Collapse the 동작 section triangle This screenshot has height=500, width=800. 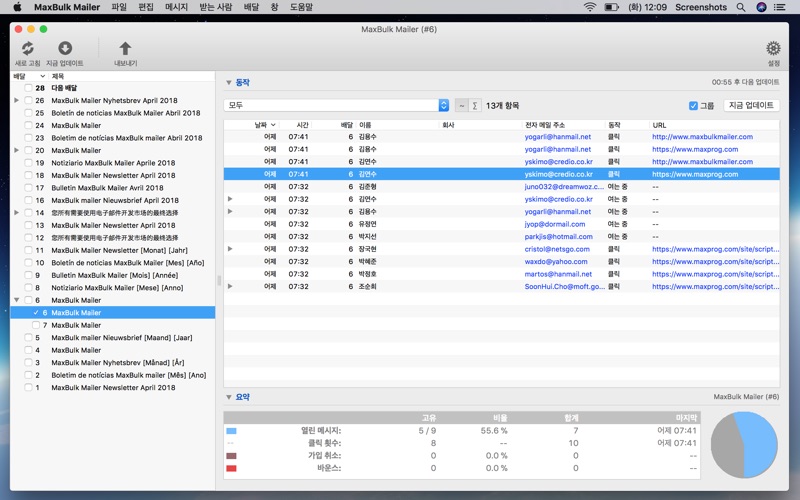coord(229,82)
